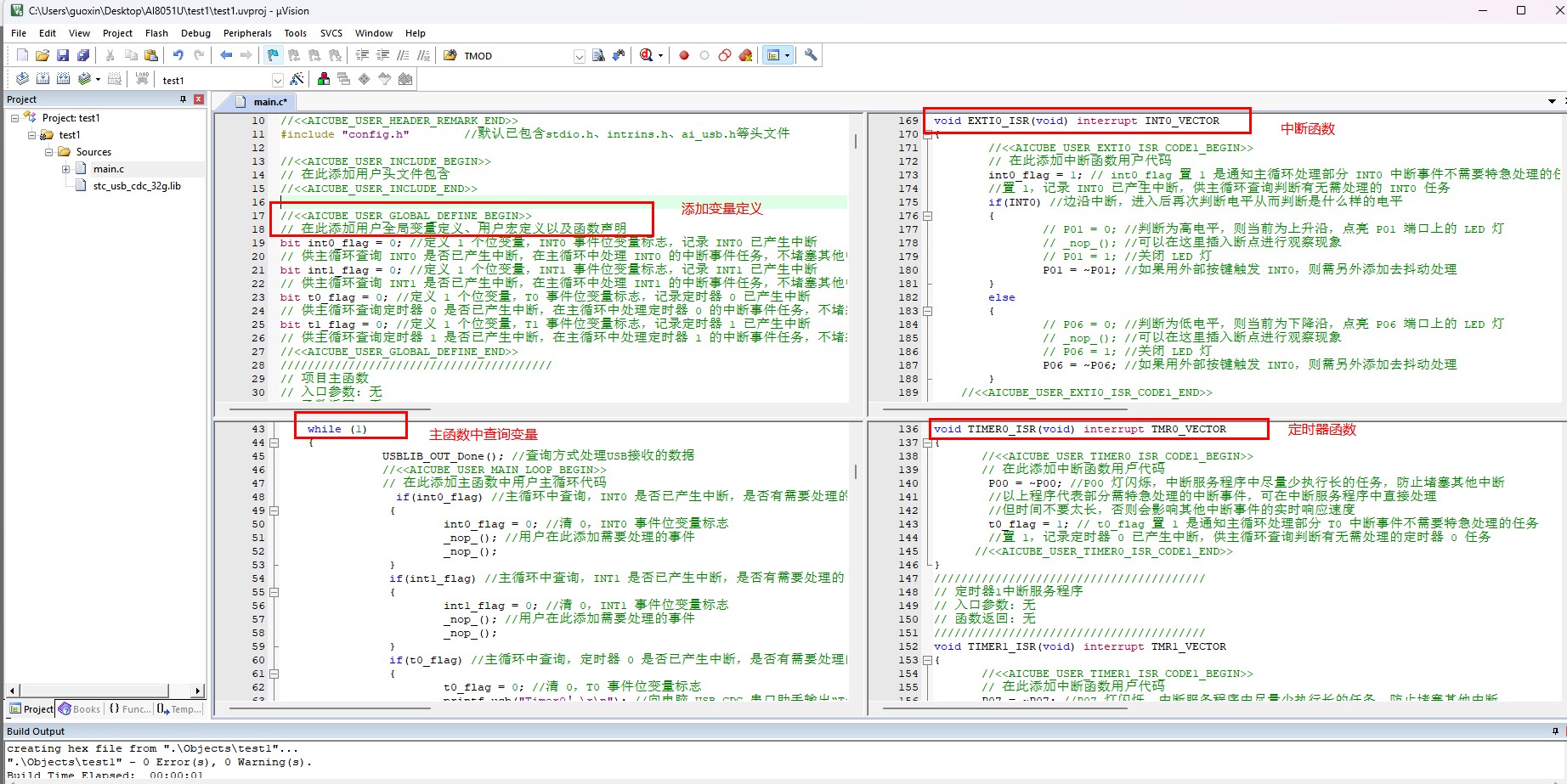Open the File menu
1567x784 pixels.
click(x=19, y=33)
